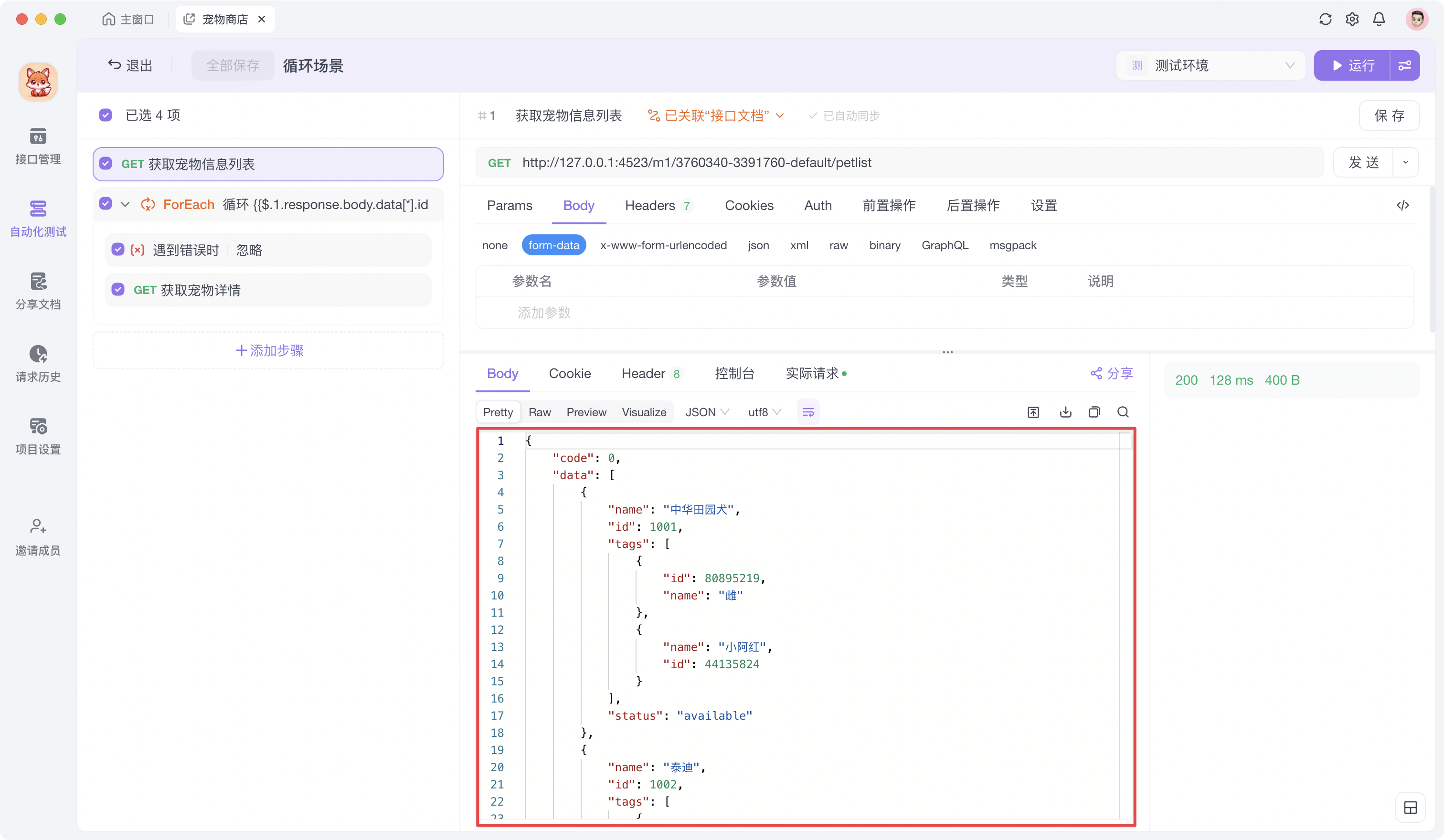
Task: Open the notifications bell
Action: pyautogui.click(x=1379, y=20)
